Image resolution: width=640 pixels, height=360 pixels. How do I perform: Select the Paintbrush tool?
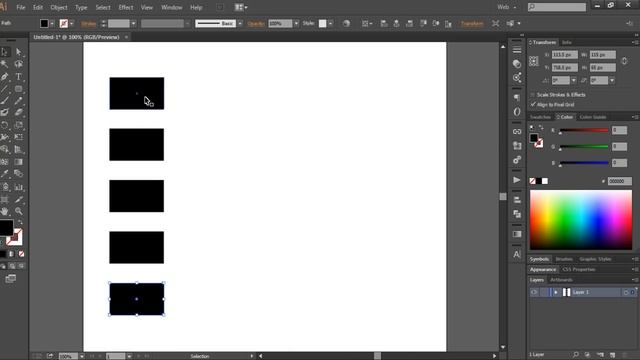(4, 100)
